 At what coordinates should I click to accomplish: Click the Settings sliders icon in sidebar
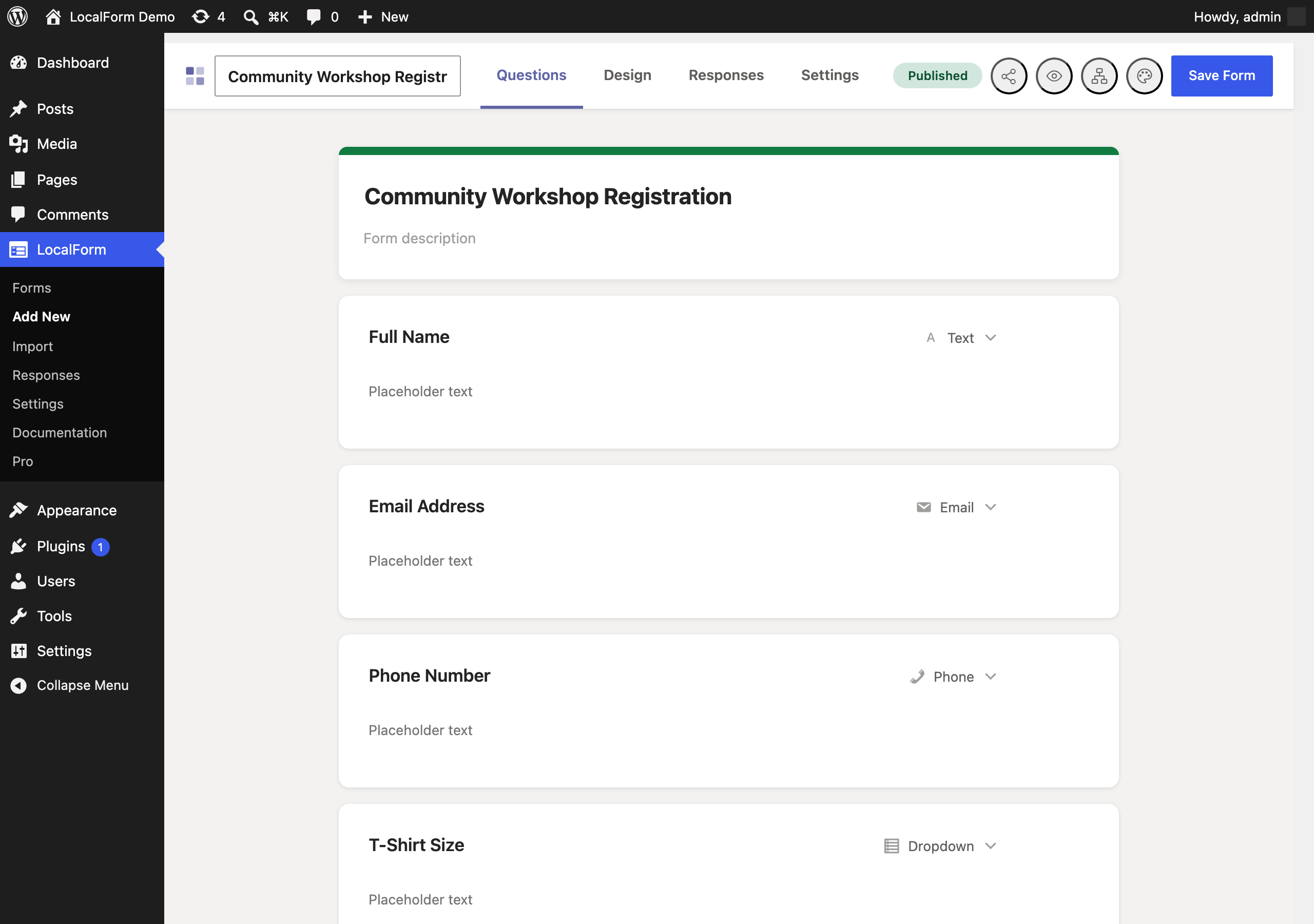tap(18, 651)
